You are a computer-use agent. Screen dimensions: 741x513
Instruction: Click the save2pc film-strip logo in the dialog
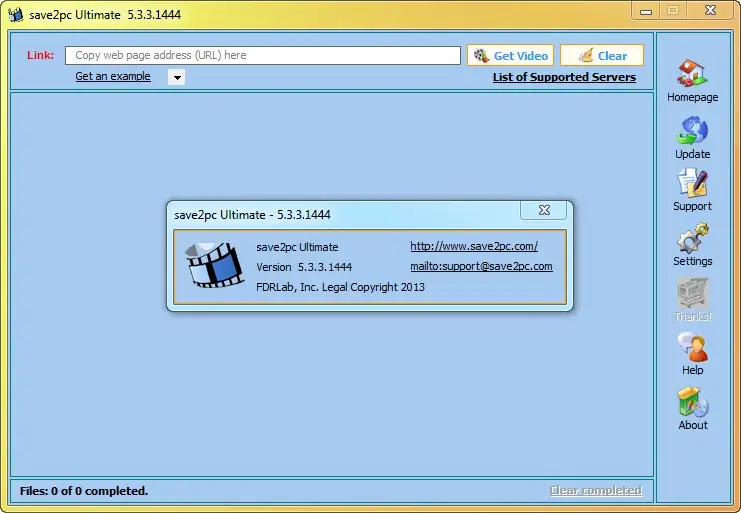tap(214, 265)
